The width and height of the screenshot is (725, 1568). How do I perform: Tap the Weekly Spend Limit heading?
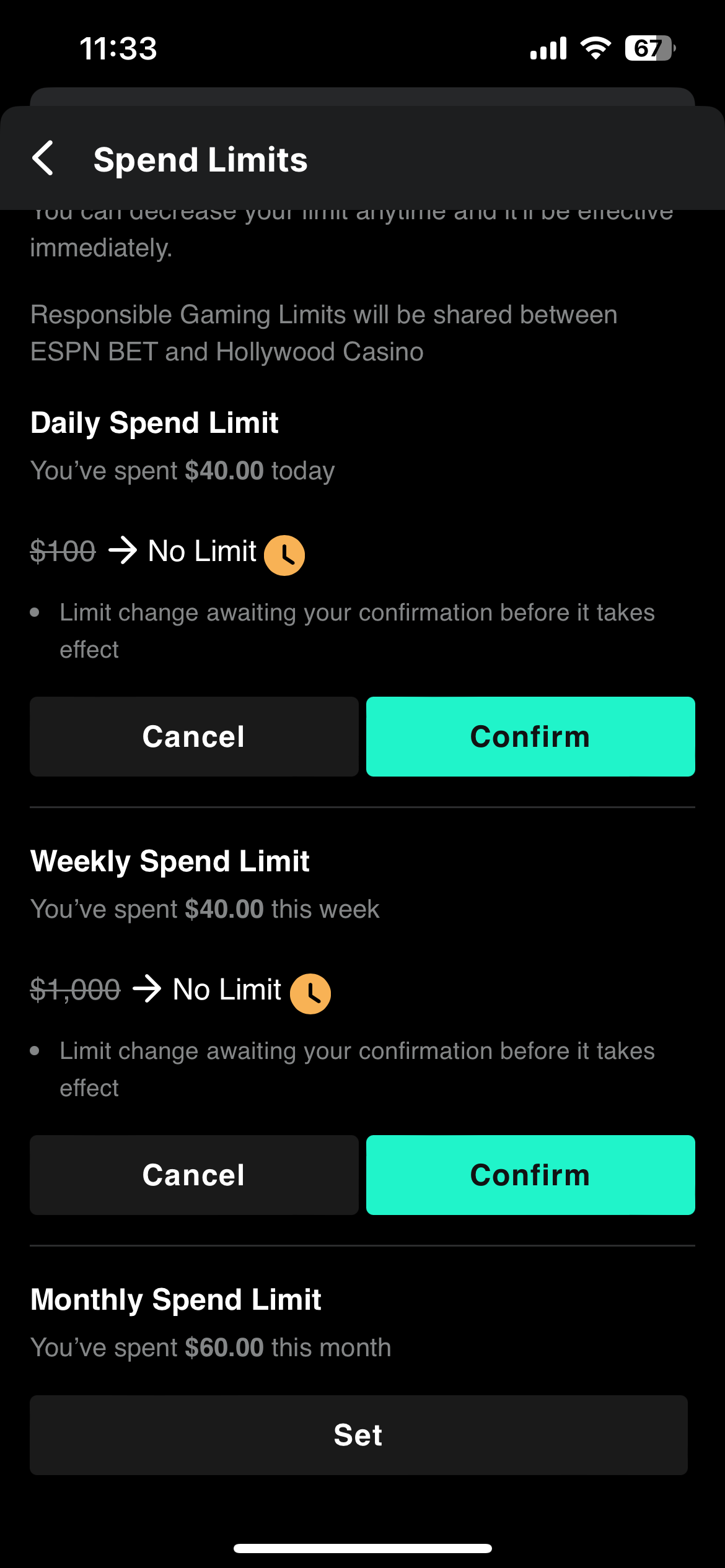tap(170, 861)
